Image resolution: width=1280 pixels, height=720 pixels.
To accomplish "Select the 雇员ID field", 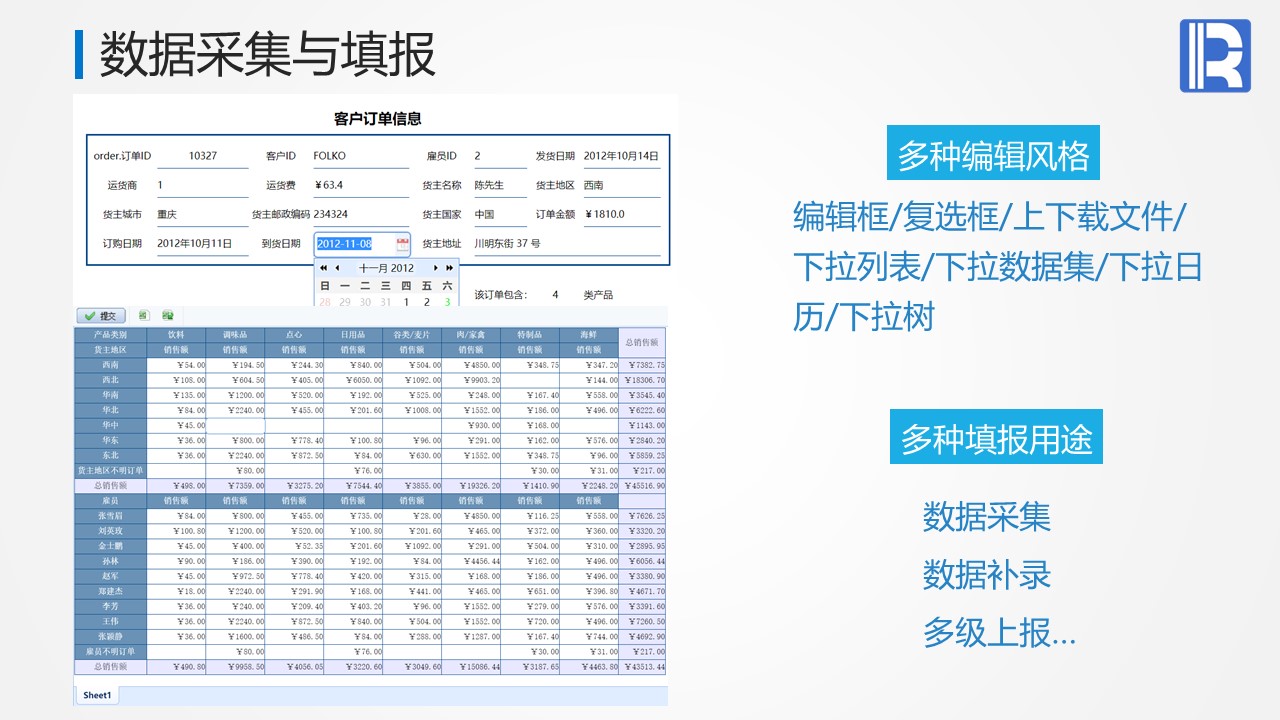I will point(499,156).
